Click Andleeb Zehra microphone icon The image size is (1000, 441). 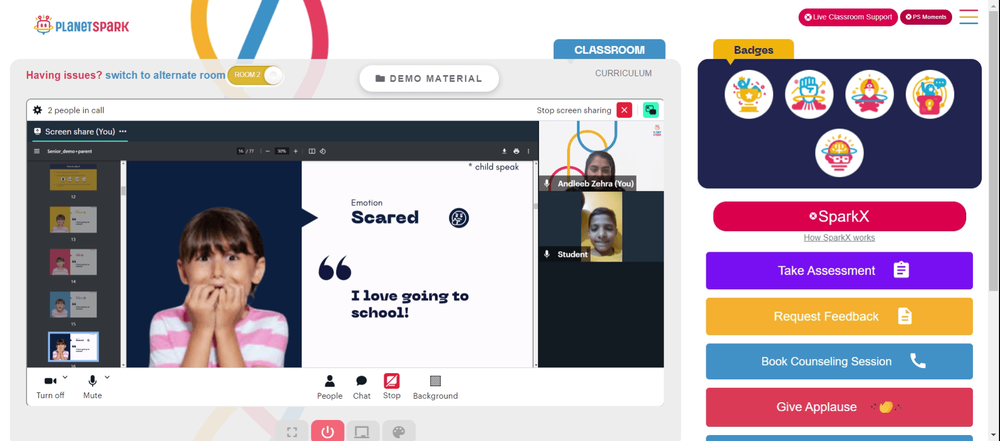pos(547,183)
